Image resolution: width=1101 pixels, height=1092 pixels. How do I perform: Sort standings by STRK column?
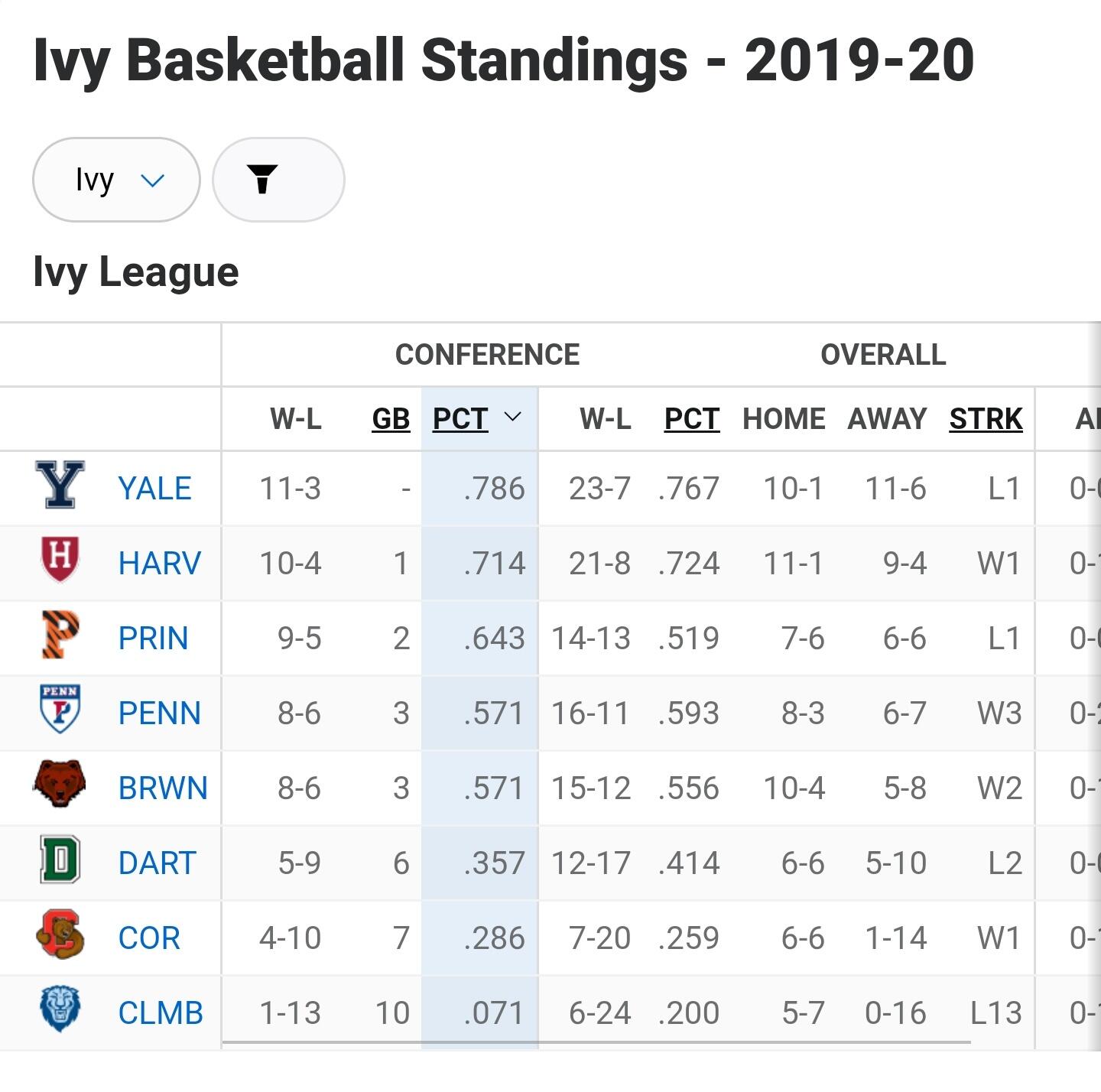coord(986,419)
